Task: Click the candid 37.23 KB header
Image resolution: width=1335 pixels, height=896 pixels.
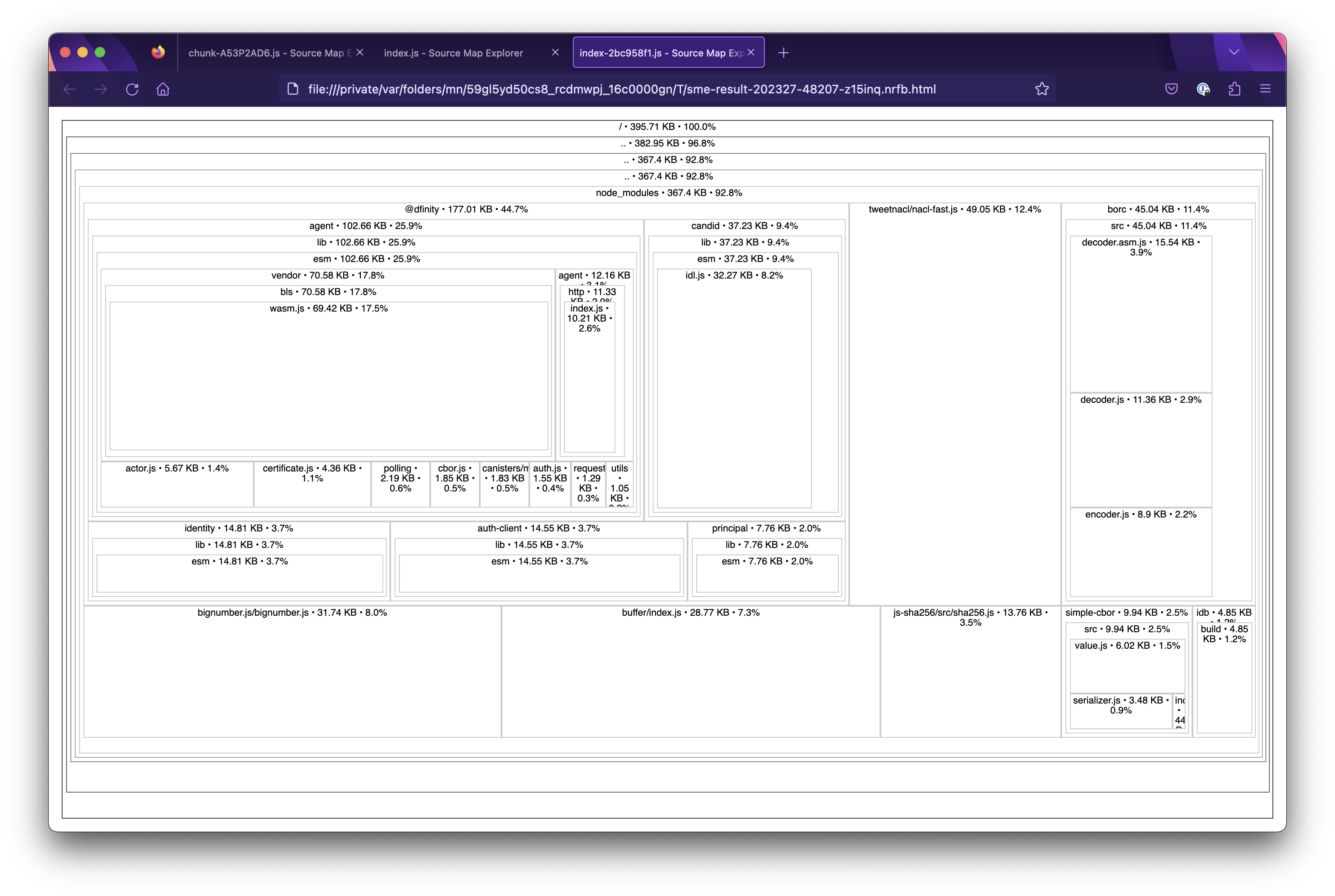Action: coord(744,226)
